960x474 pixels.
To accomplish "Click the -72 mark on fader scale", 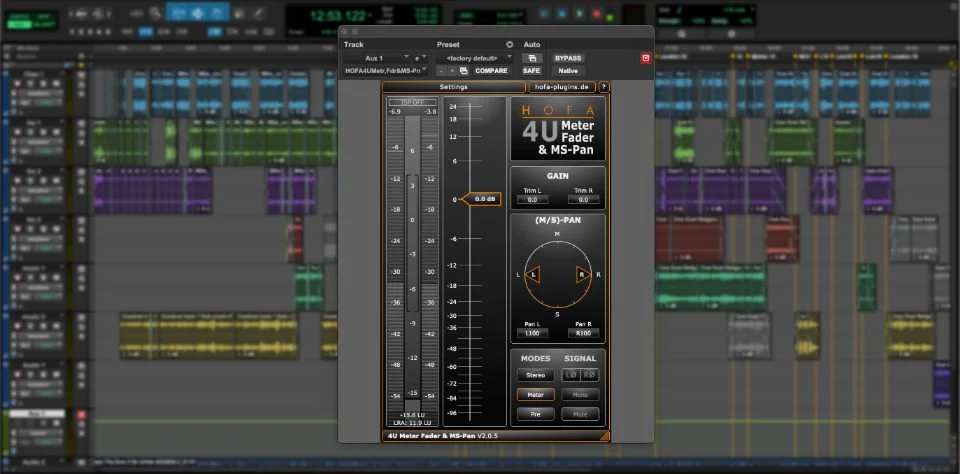I will click(x=452, y=383).
